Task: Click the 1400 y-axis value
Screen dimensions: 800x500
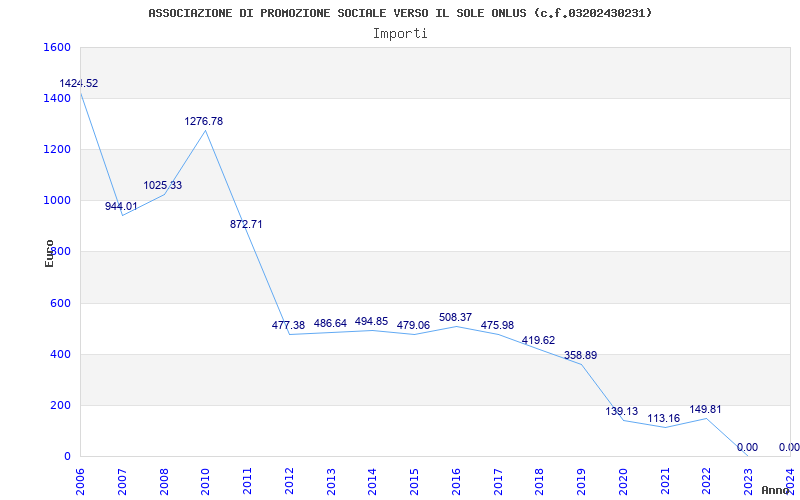Action: 58,98
